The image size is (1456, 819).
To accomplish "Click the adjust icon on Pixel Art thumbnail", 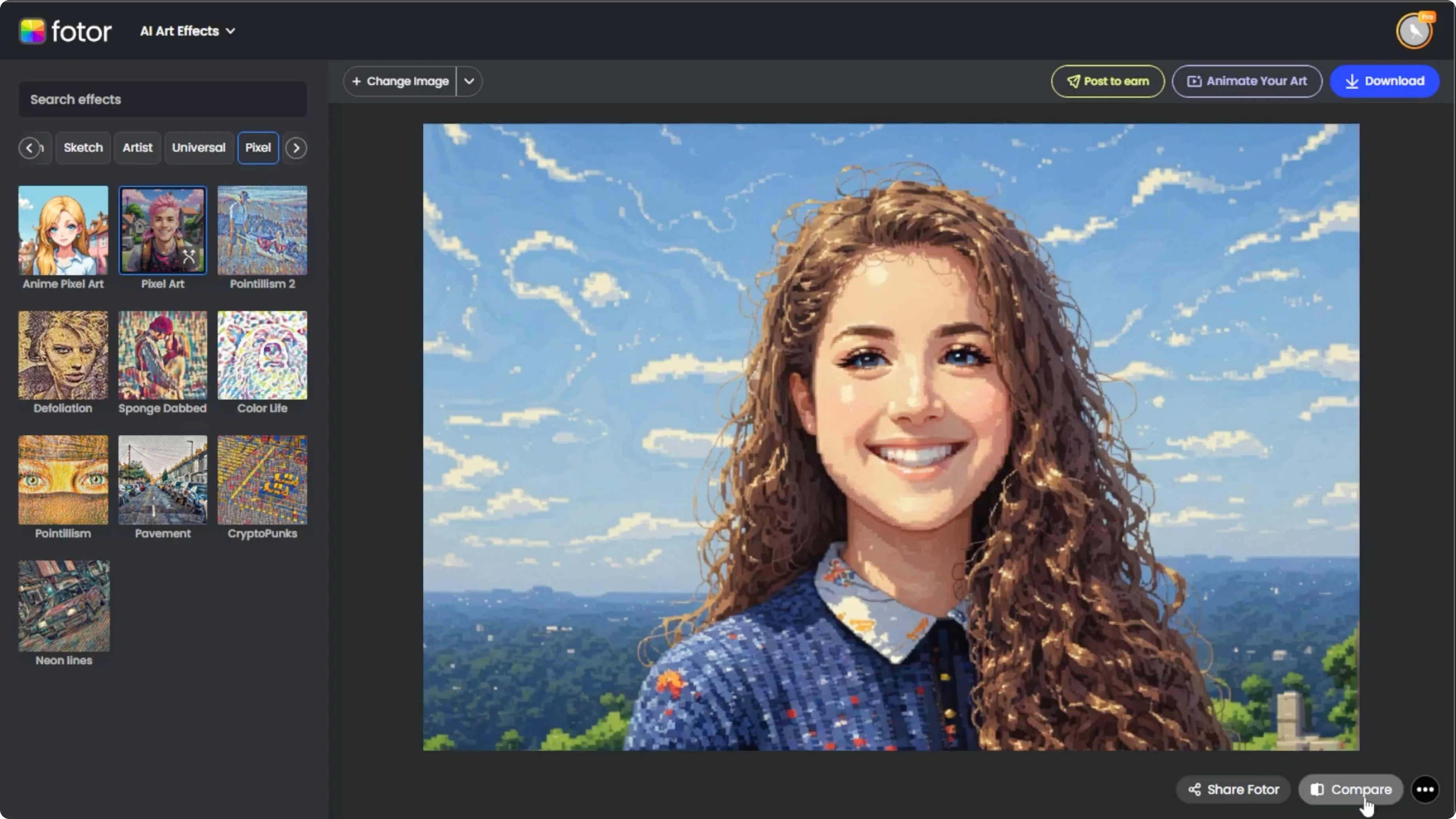I will [x=190, y=257].
